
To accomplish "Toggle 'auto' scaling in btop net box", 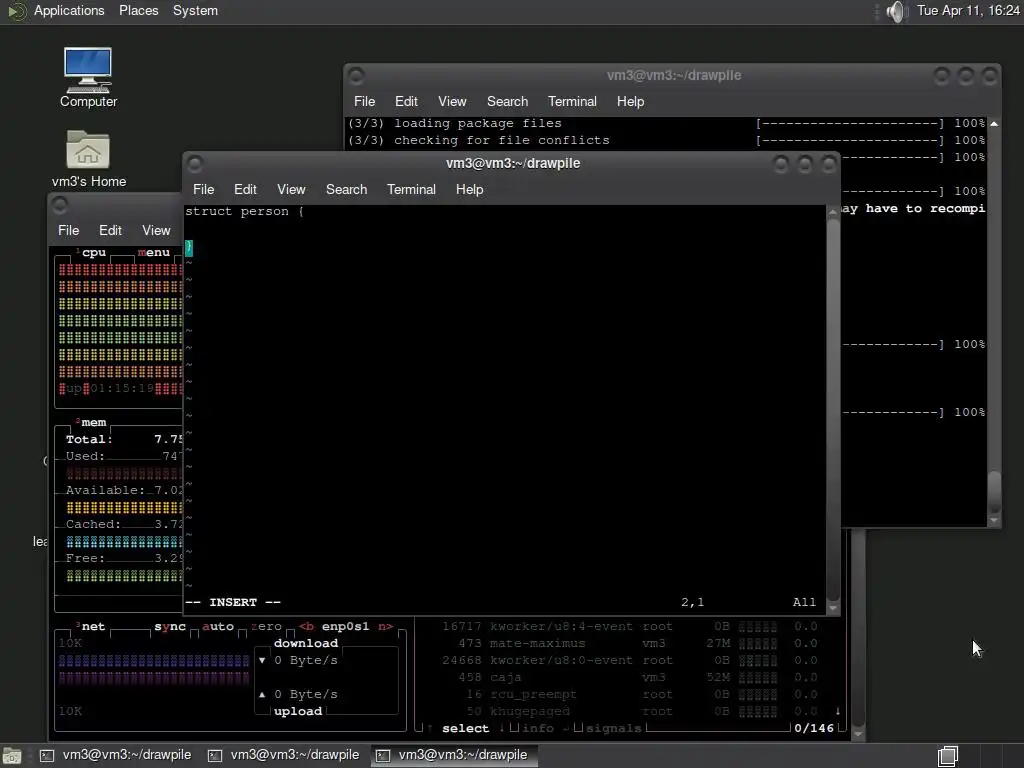I will [x=217, y=626].
